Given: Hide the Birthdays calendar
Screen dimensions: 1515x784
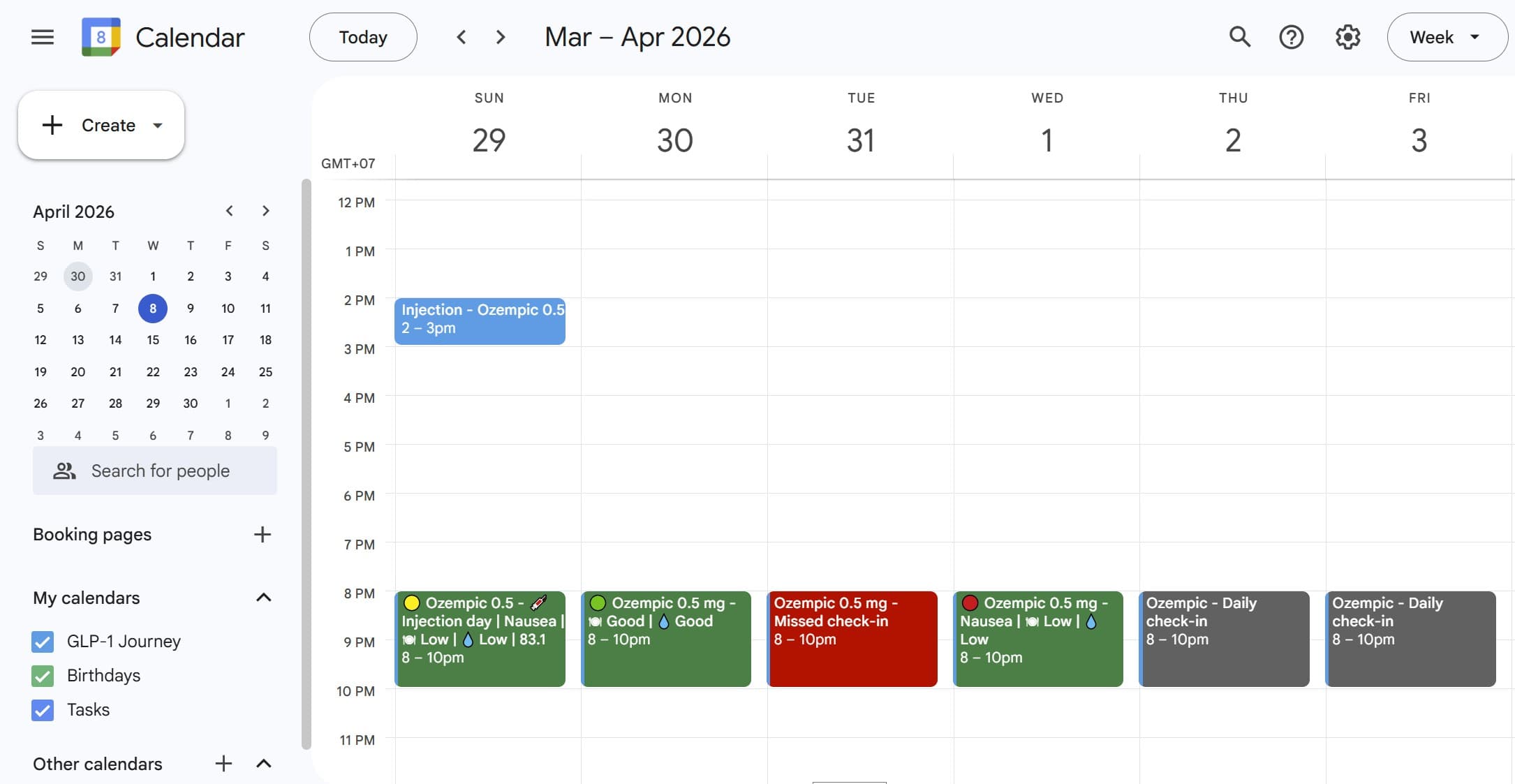Looking at the screenshot, I should tap(42, 676).
